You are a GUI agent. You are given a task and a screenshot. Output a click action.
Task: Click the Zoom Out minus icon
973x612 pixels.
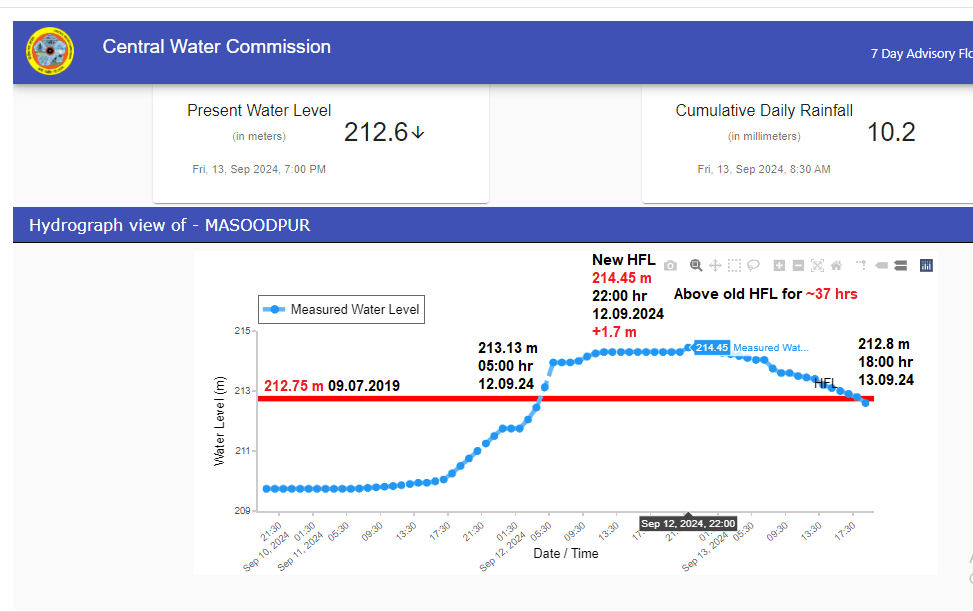point(798,266)
